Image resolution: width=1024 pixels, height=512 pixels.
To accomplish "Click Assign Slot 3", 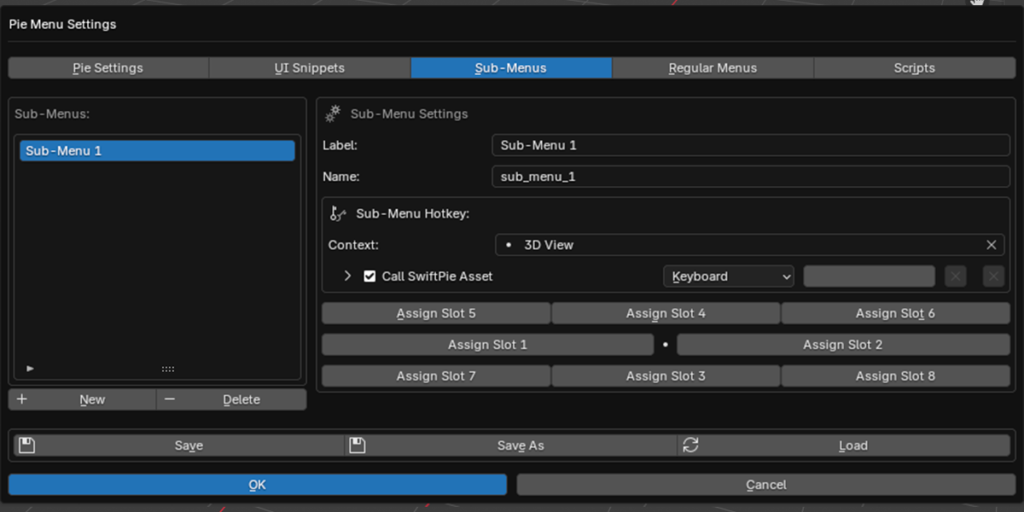I will 666,376.
